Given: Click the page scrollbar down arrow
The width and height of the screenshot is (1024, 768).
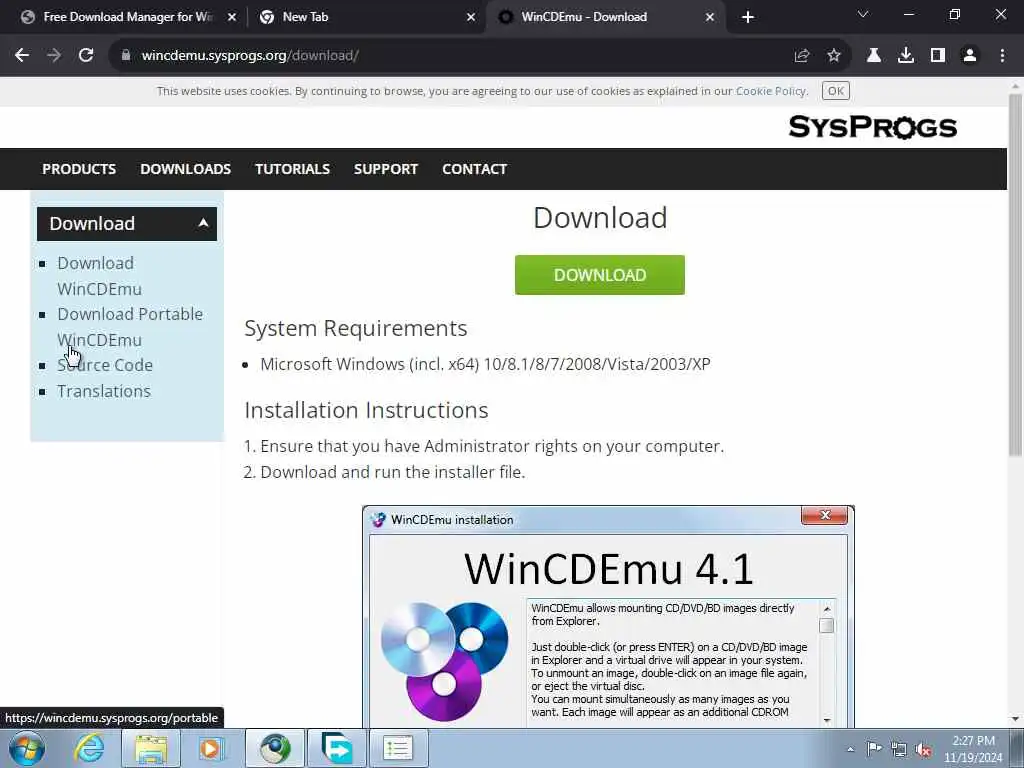Looking at the screenshot, I should [1015, 720].
